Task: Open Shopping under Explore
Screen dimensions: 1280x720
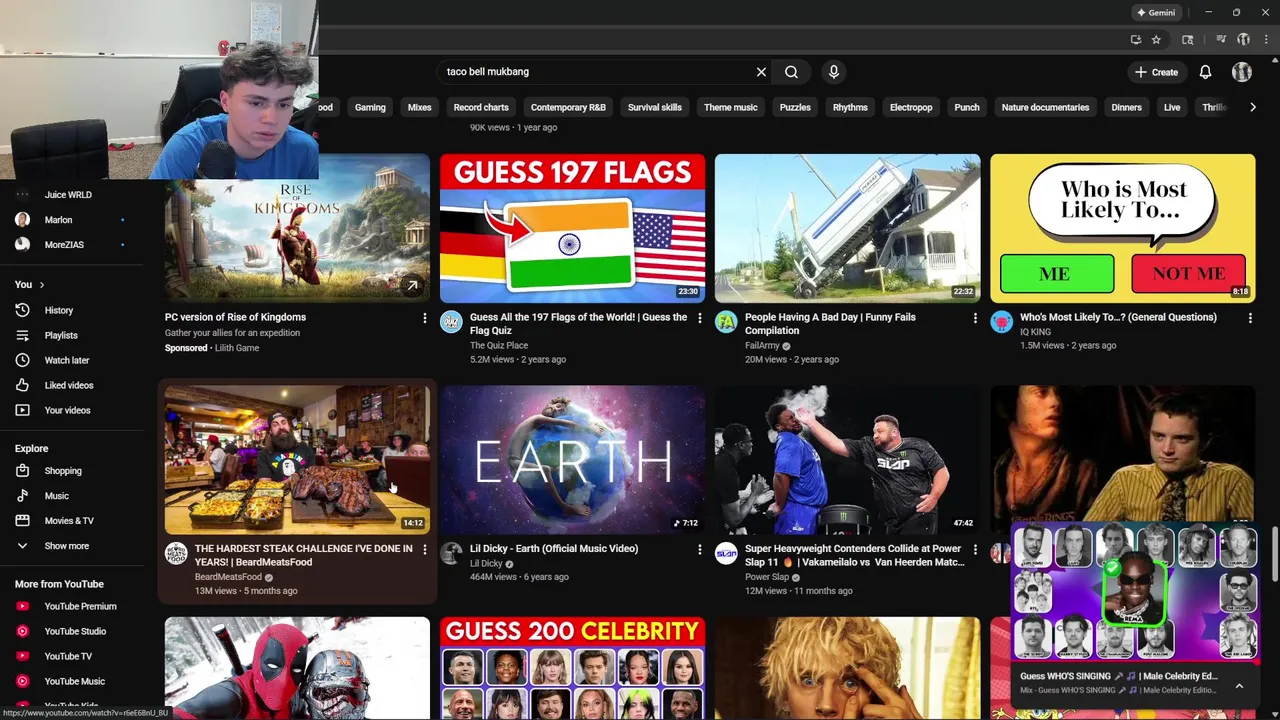Action: point(63,471)
